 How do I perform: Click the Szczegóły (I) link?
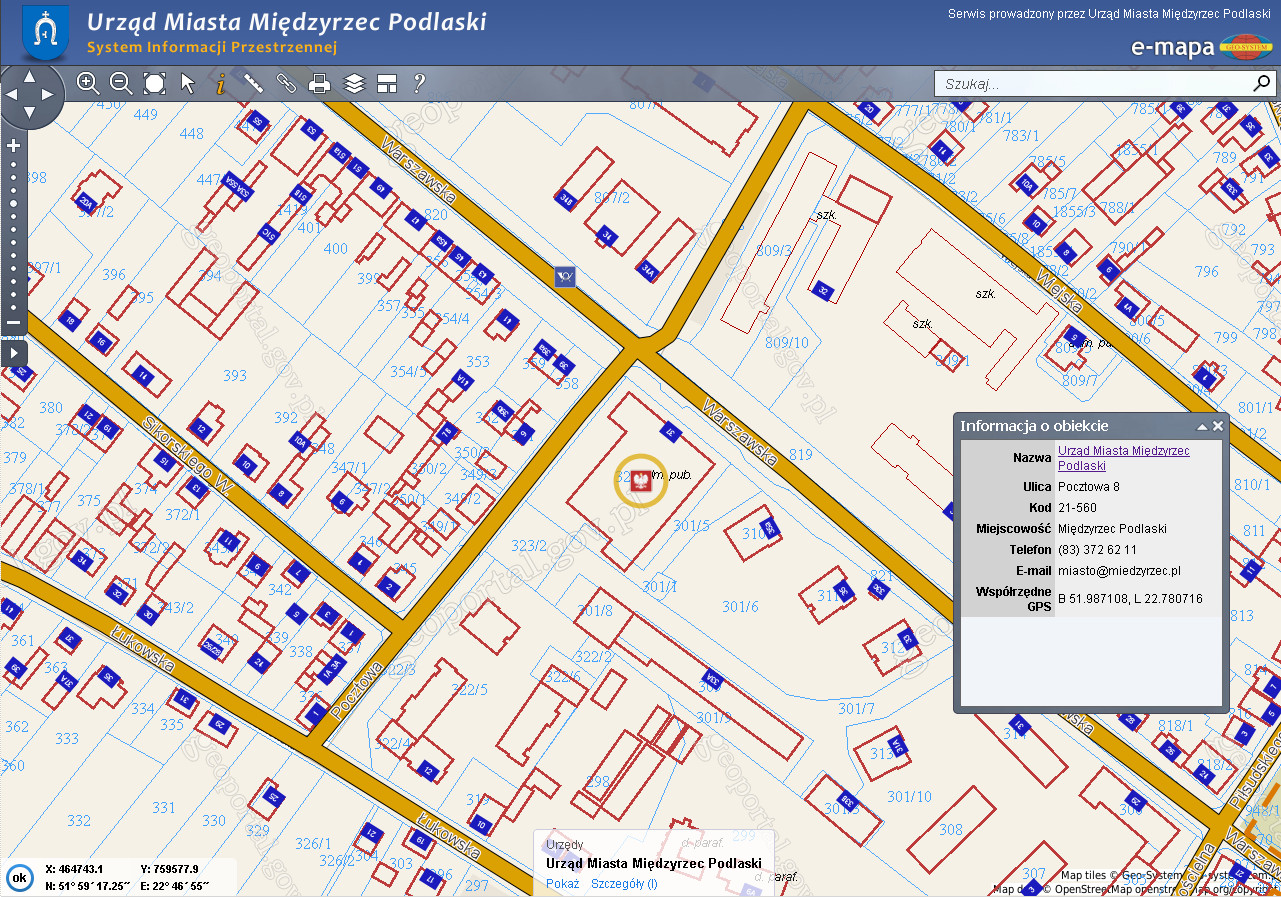(624, 883)
